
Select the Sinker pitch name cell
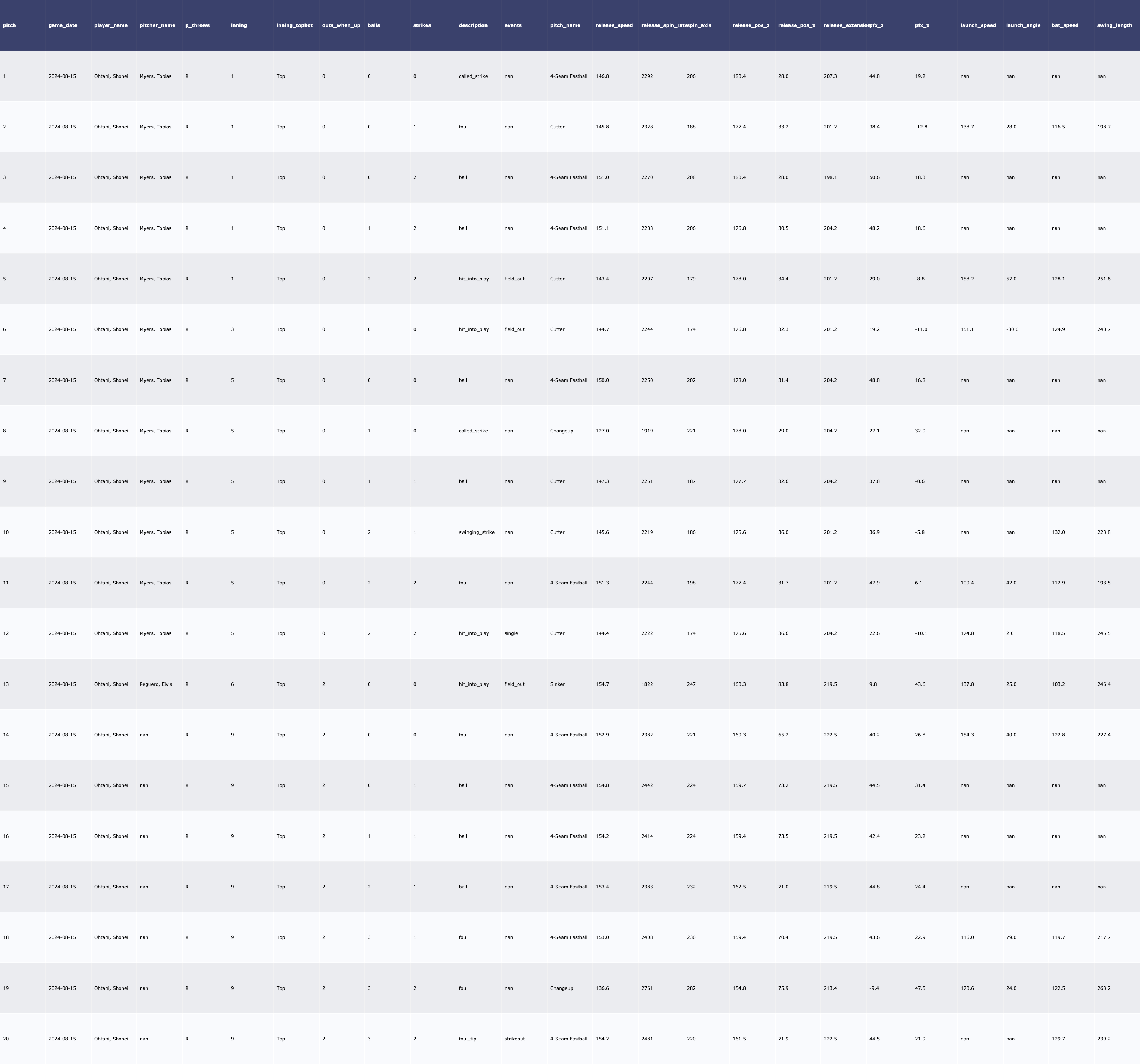click(557, 684)
